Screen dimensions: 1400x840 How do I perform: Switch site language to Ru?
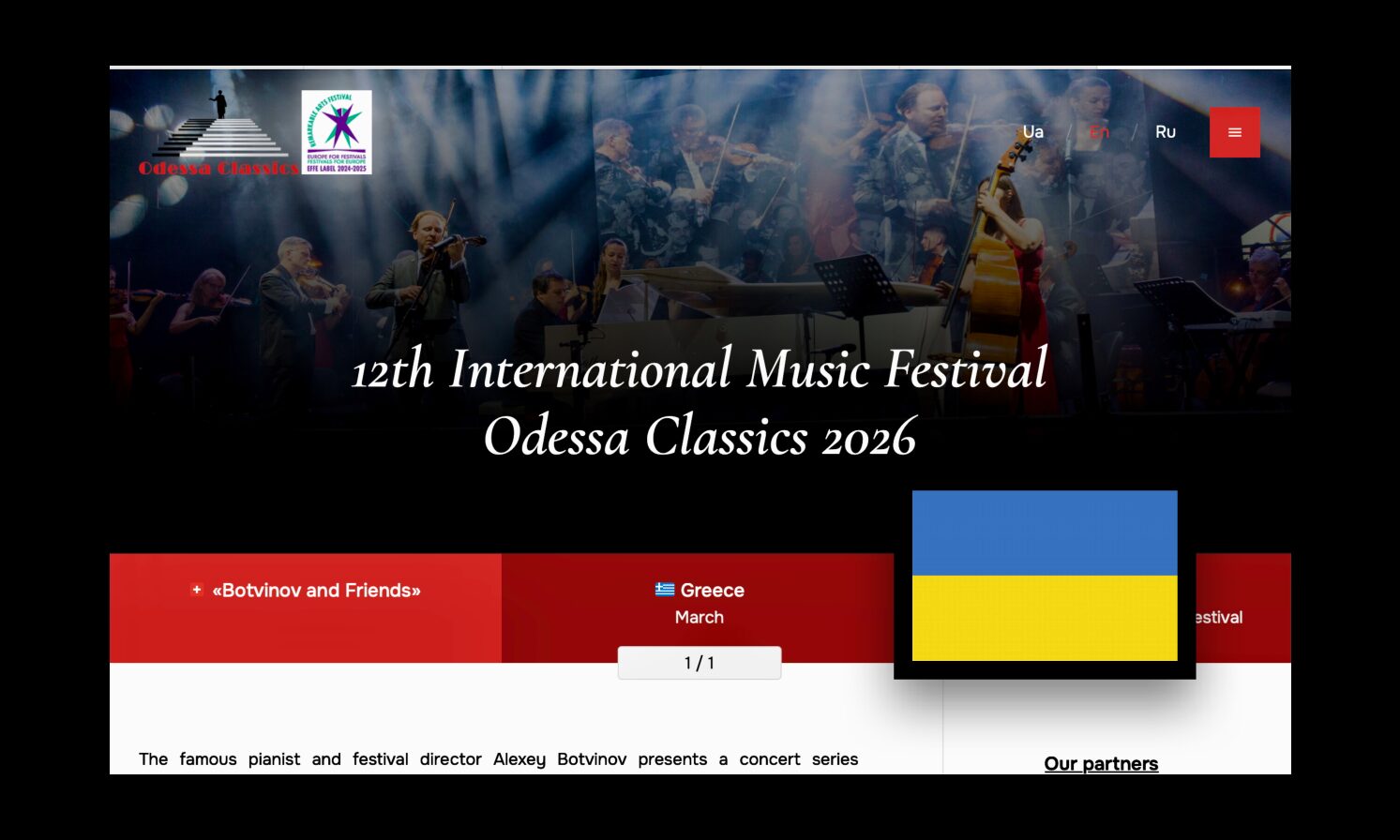coord(1165,132)
